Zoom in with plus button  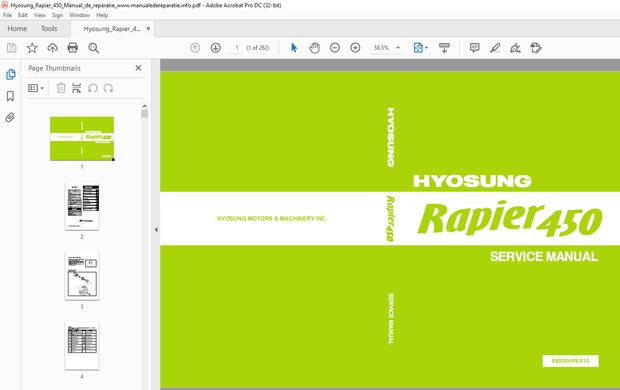(x=355, y=48)
